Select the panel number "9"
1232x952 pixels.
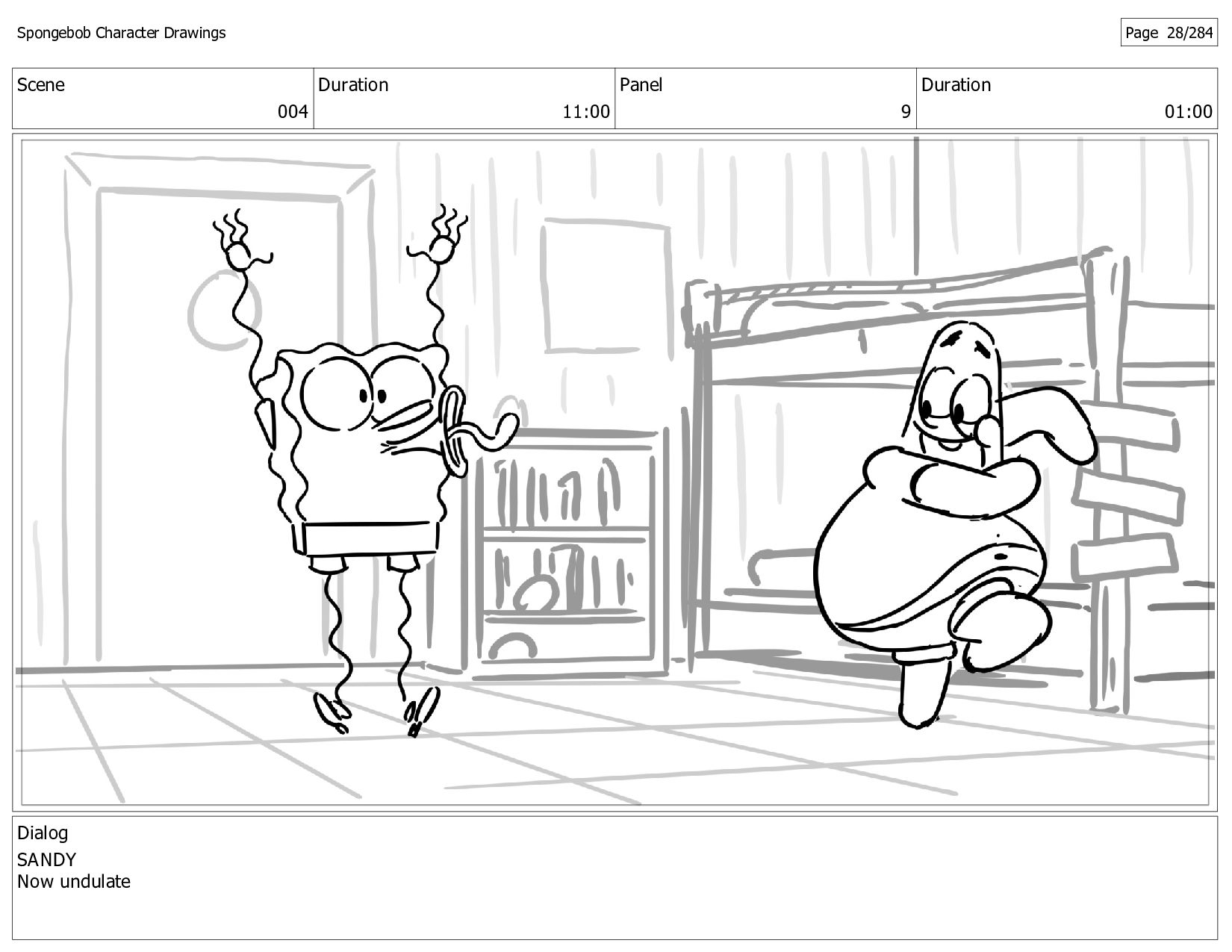click(x=906, y=112)
